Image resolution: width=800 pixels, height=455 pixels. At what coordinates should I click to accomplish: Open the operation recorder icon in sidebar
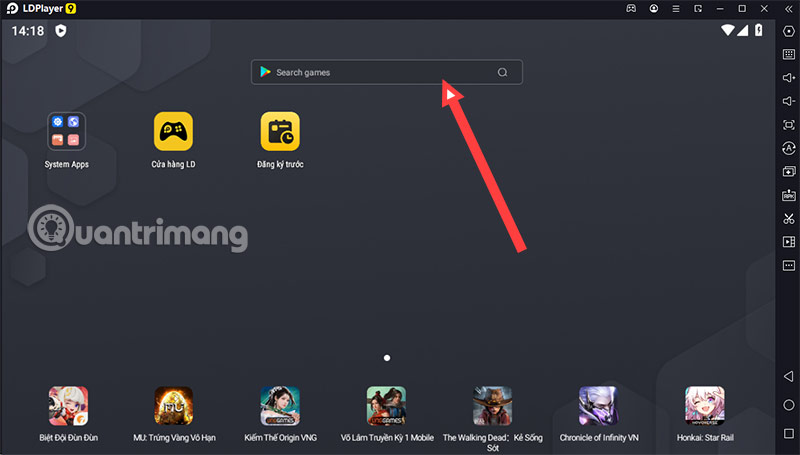tap(789, 148)
